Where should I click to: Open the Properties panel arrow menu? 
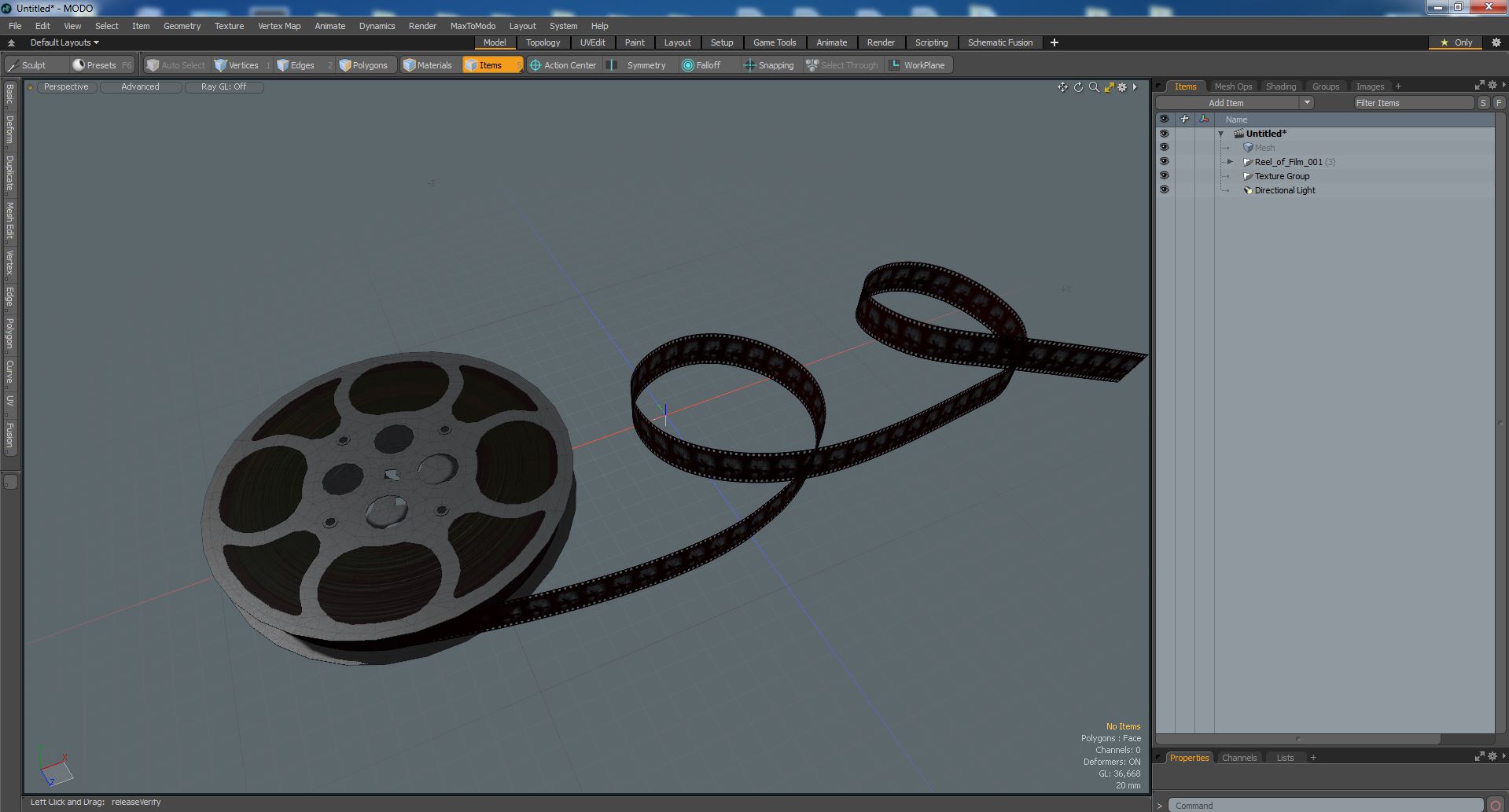(1503, 756)
